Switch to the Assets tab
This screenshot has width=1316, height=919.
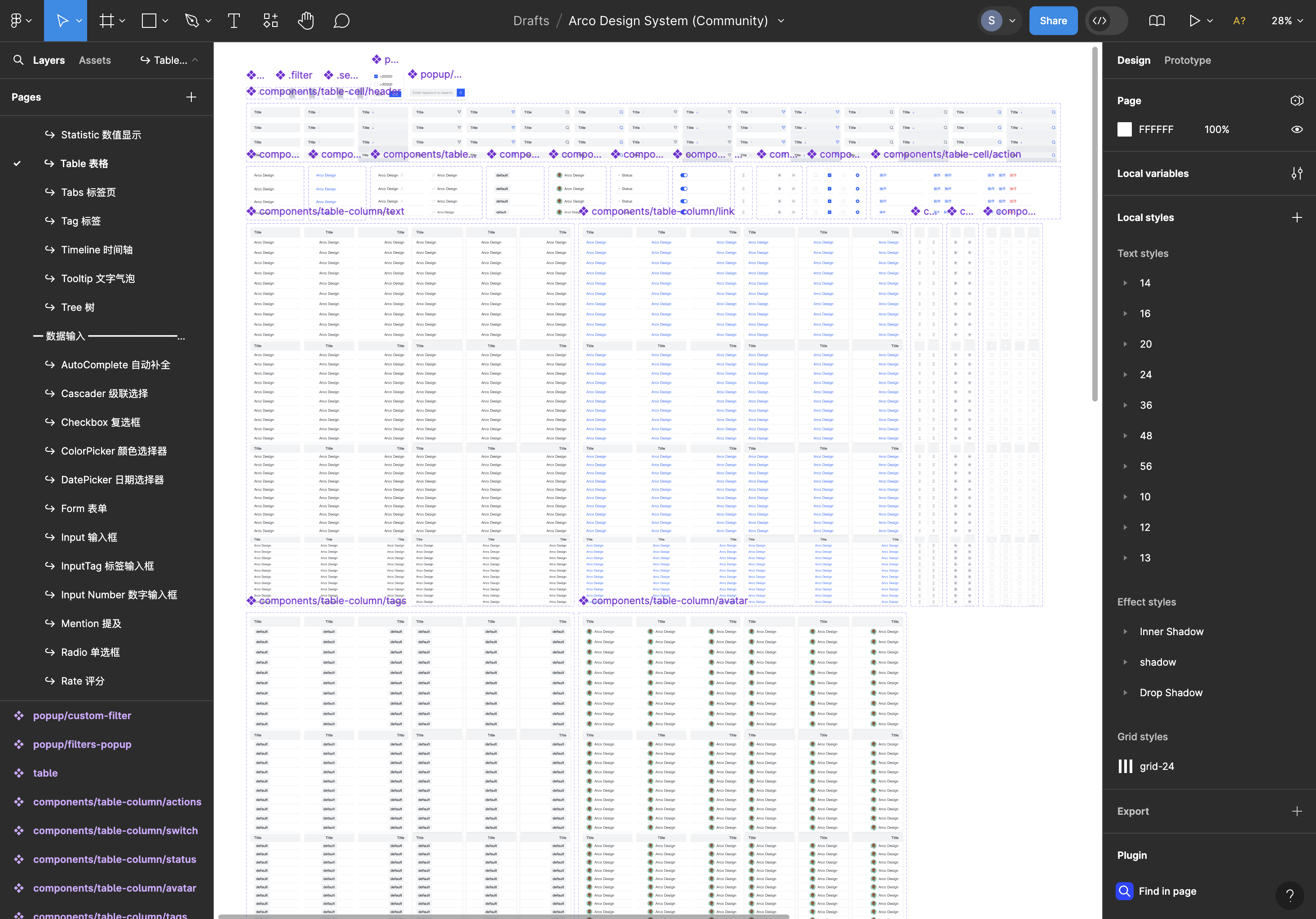click(x=95, y=60)
